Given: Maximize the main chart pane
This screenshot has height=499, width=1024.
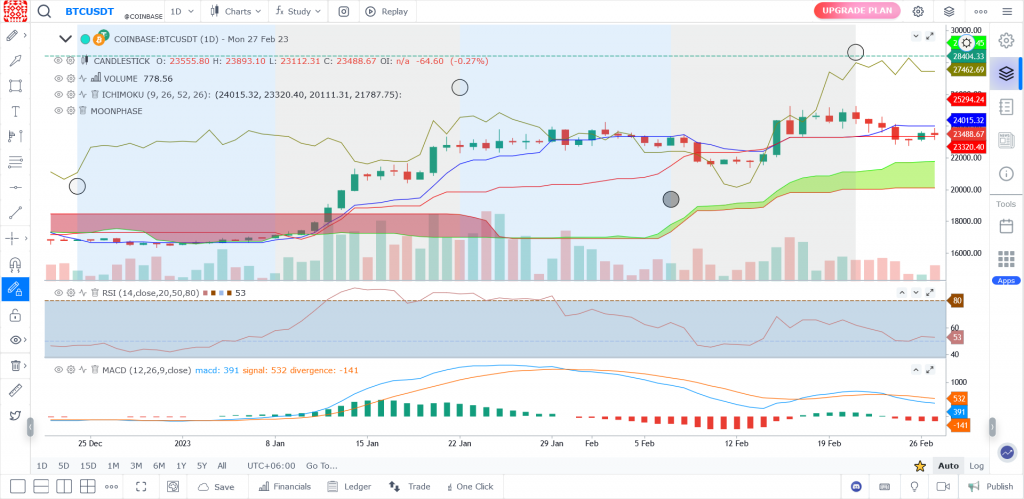Looking at the screenshot, I should click(931, 36).
